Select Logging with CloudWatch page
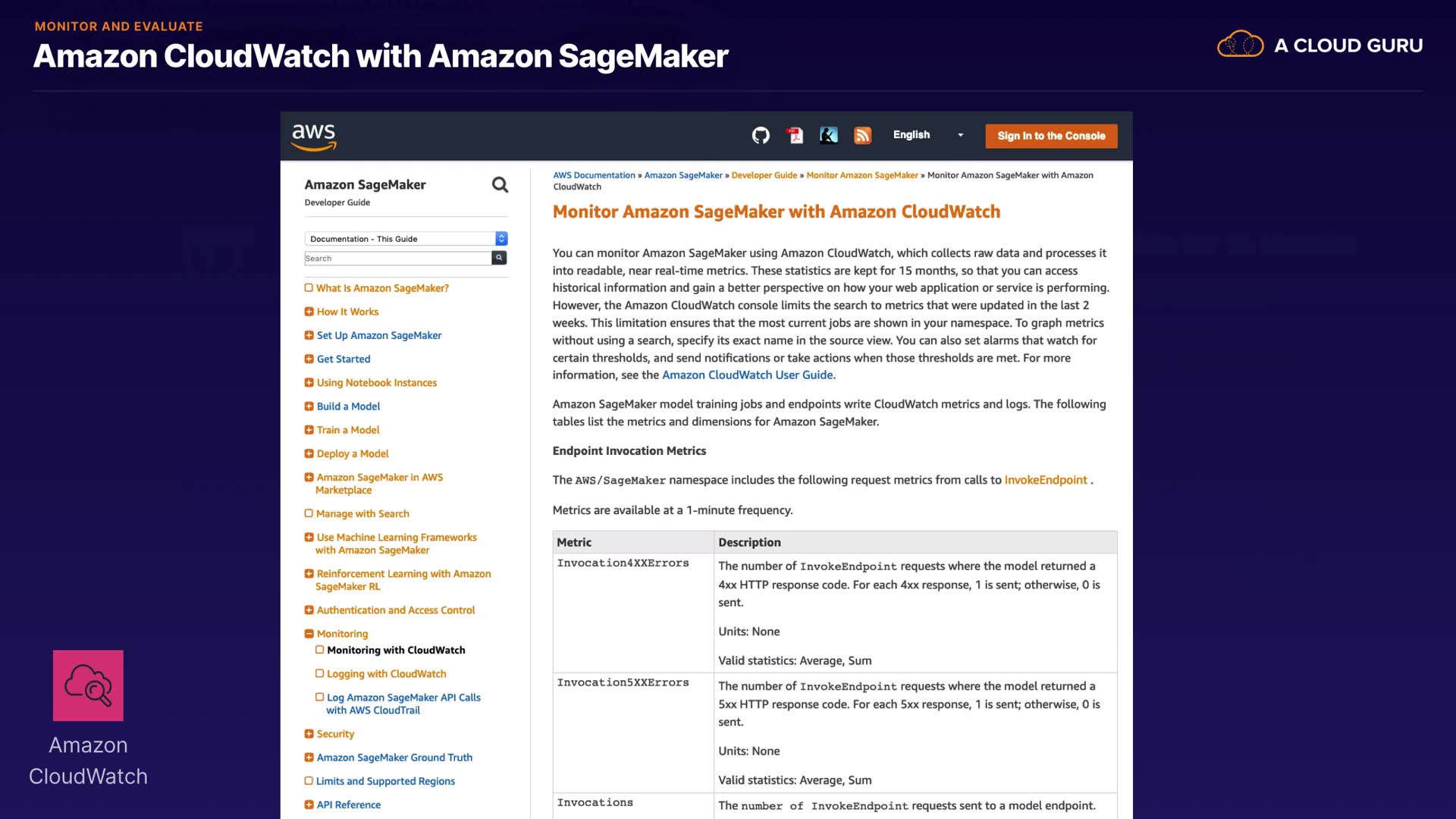The height and width of the screenshot is (819, 1456). pos(386,674)
